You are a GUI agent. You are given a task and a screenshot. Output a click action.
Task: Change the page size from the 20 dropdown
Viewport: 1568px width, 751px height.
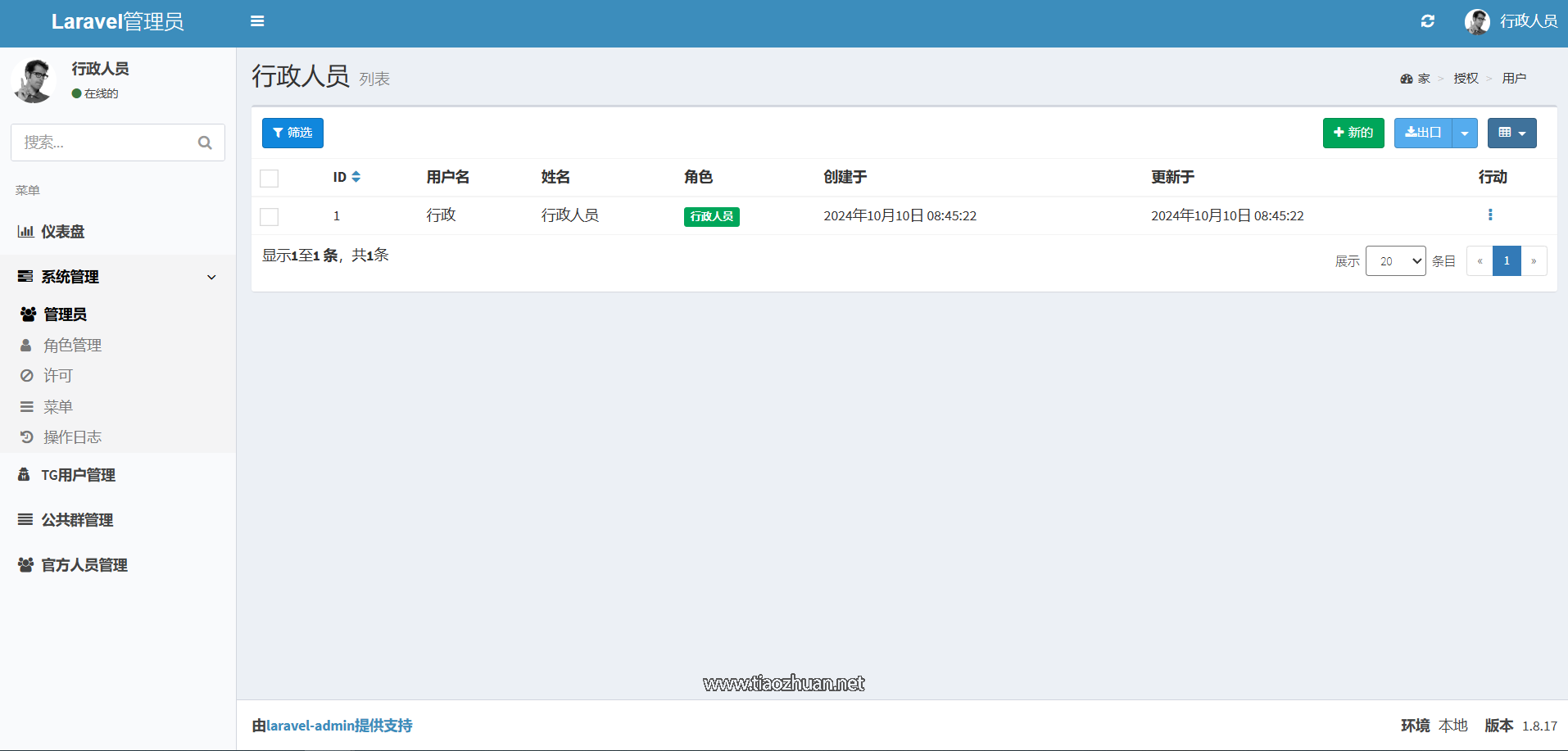[1395, 260]
